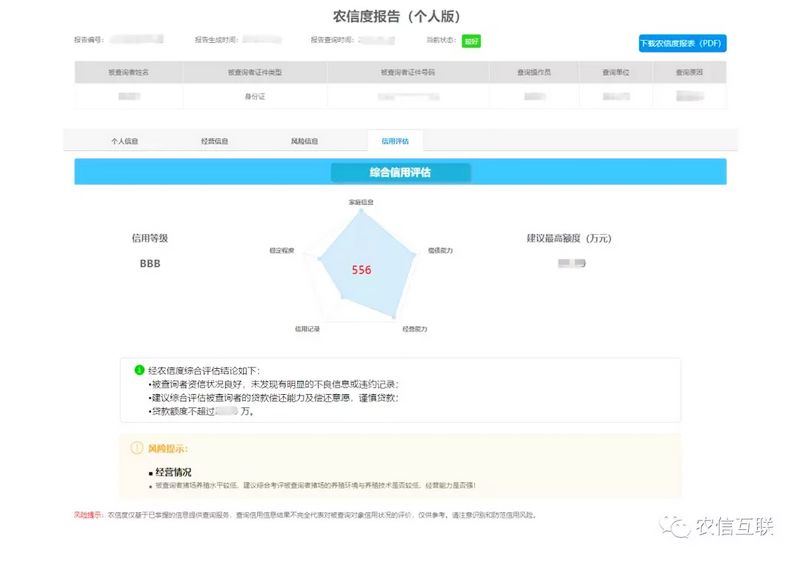This screenshot has height=562, width=800.
Task: Open the 经营信息 tab
Action: click(214, 141)
